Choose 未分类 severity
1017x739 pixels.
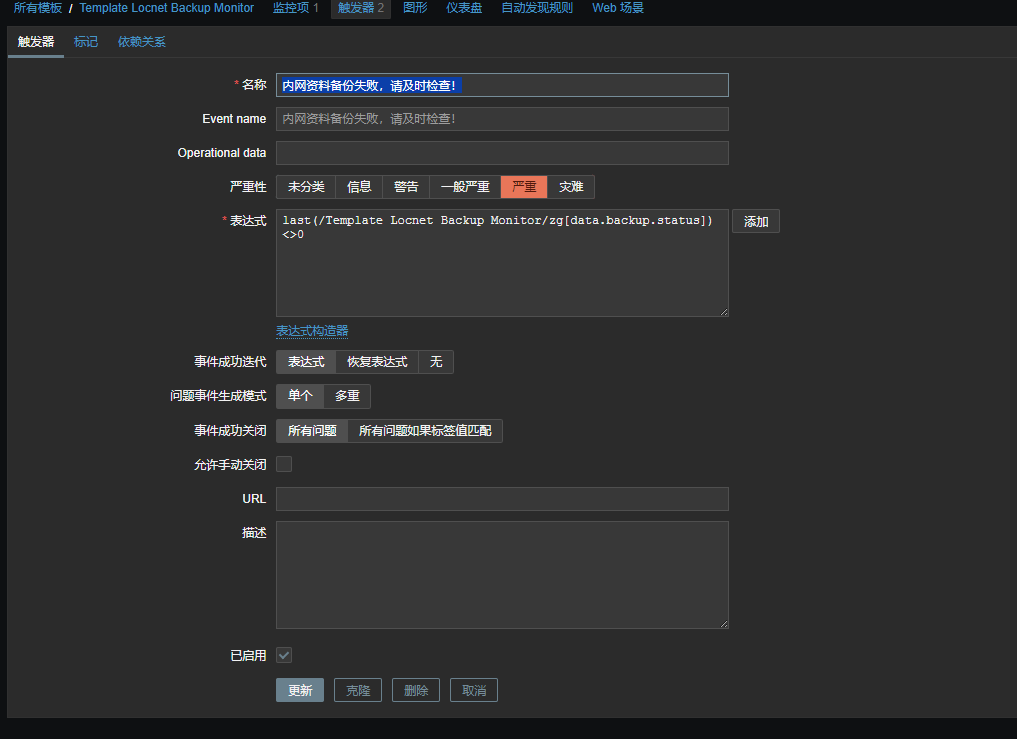[306, 187]
